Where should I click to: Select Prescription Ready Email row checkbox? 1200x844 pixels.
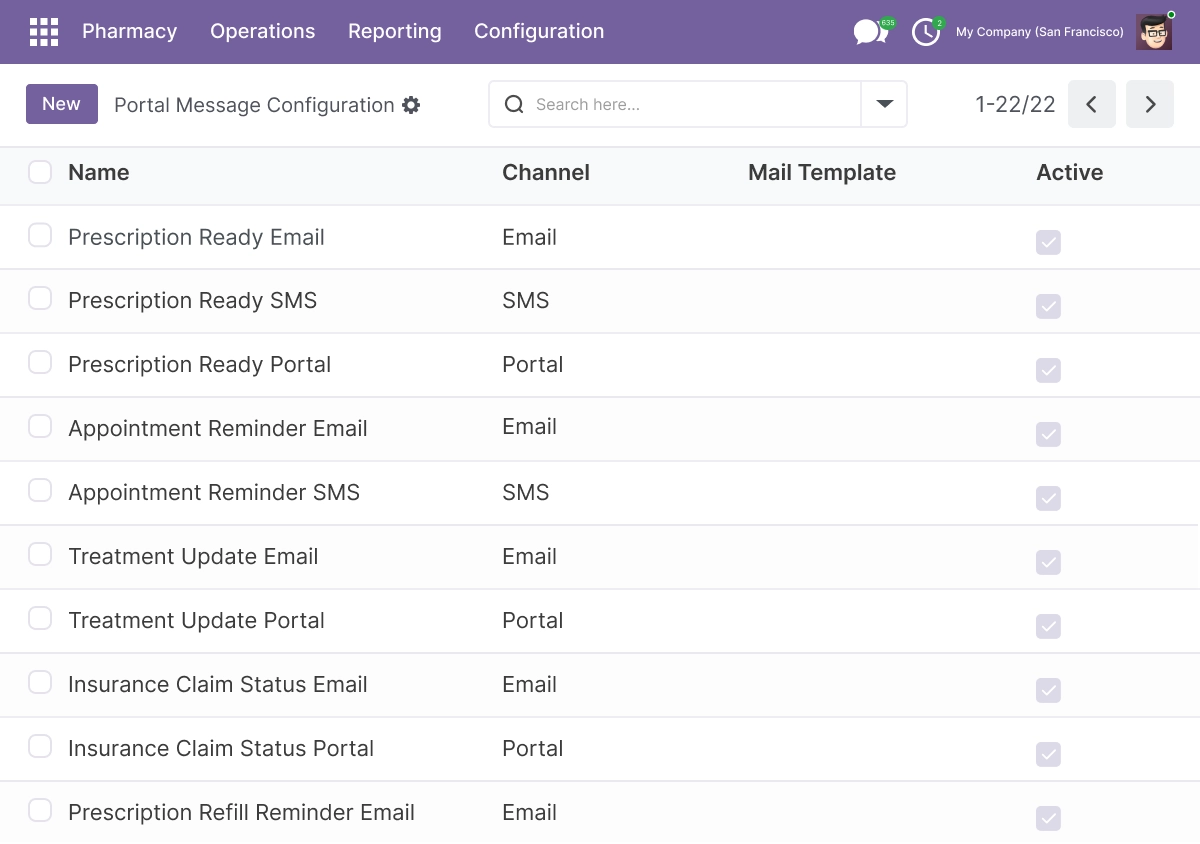tap(40, 235)
